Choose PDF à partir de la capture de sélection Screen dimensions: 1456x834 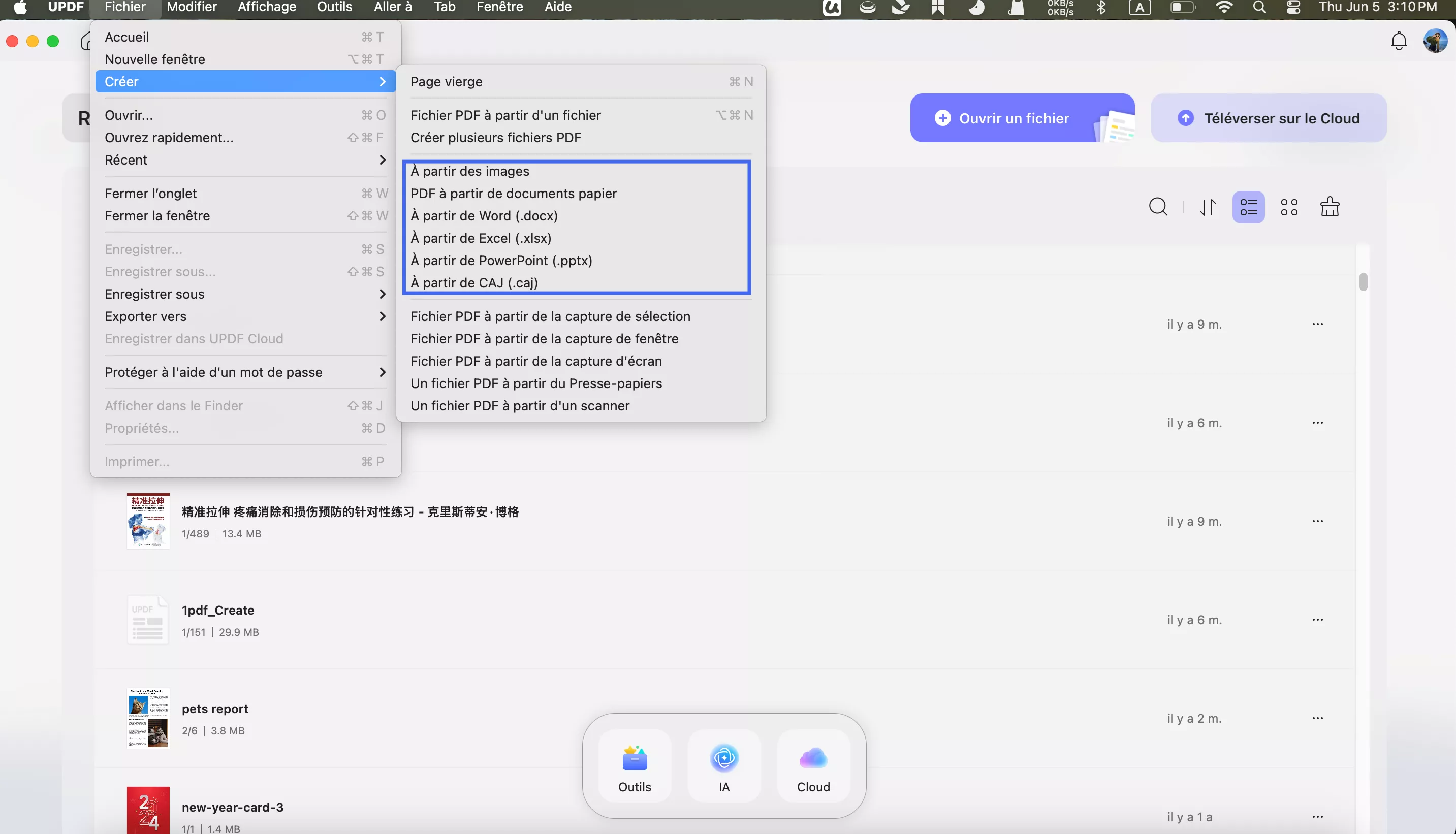tap(581, 316)
